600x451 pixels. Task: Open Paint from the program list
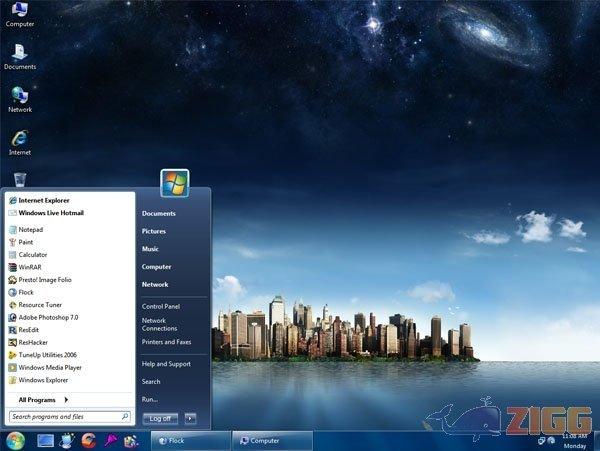click(26, 242)
